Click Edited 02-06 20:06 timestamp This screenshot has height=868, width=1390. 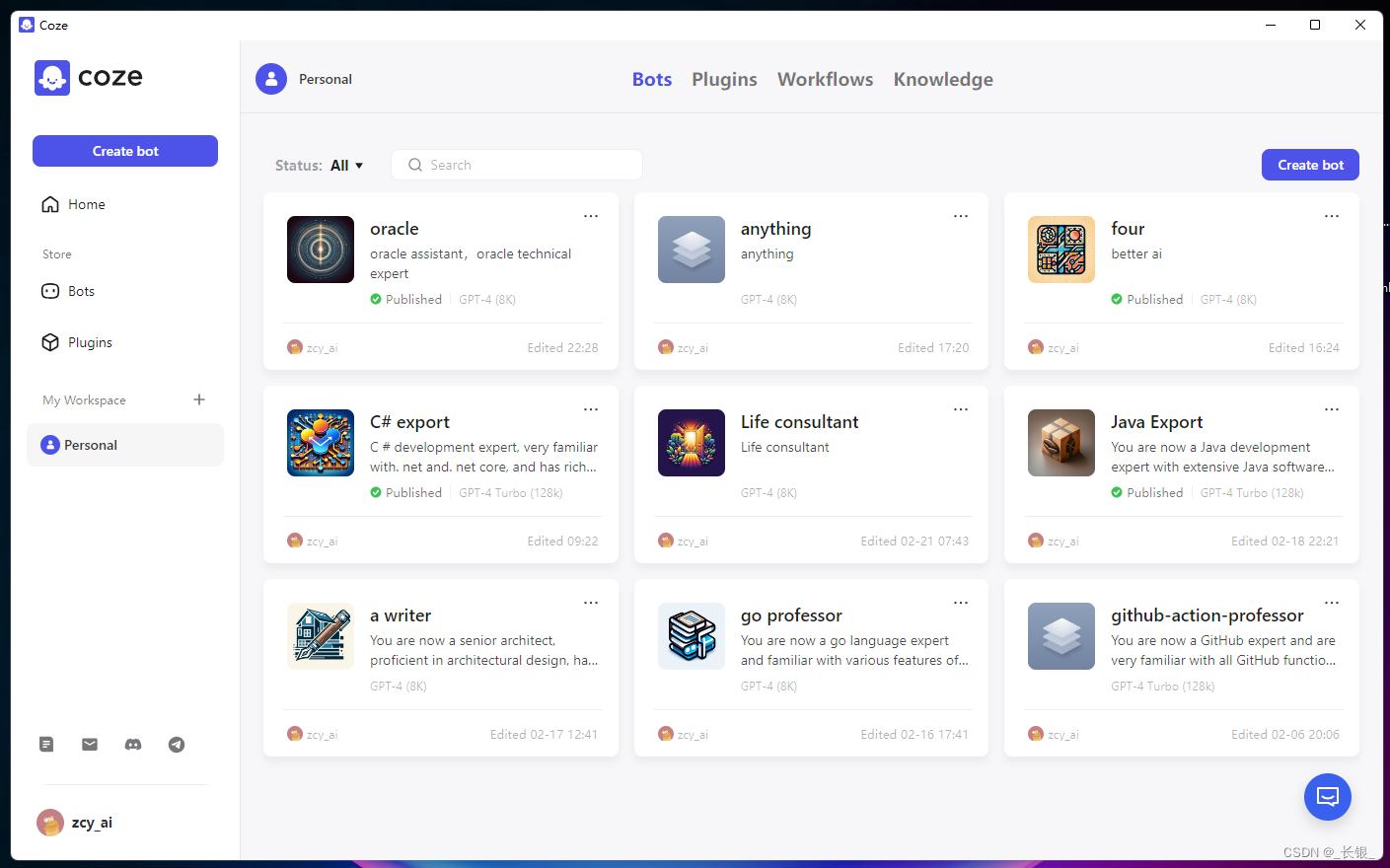1285,734
